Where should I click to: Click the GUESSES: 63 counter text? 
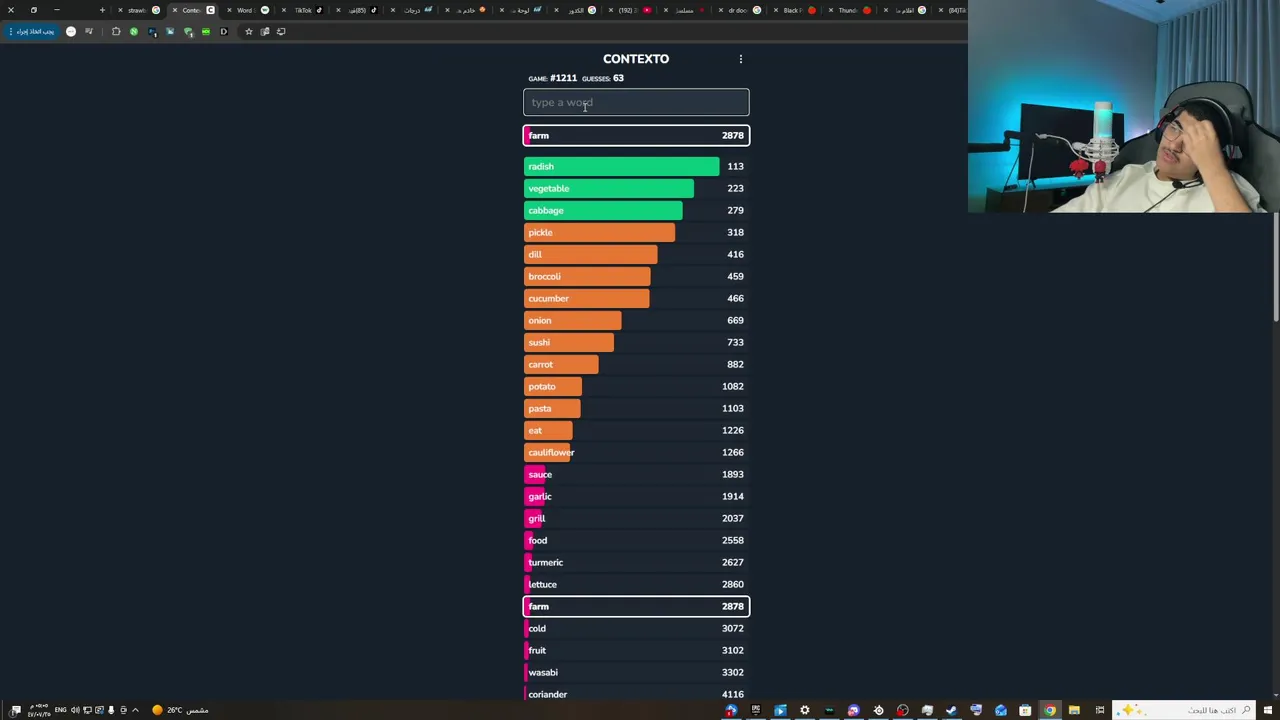(603, 78)
